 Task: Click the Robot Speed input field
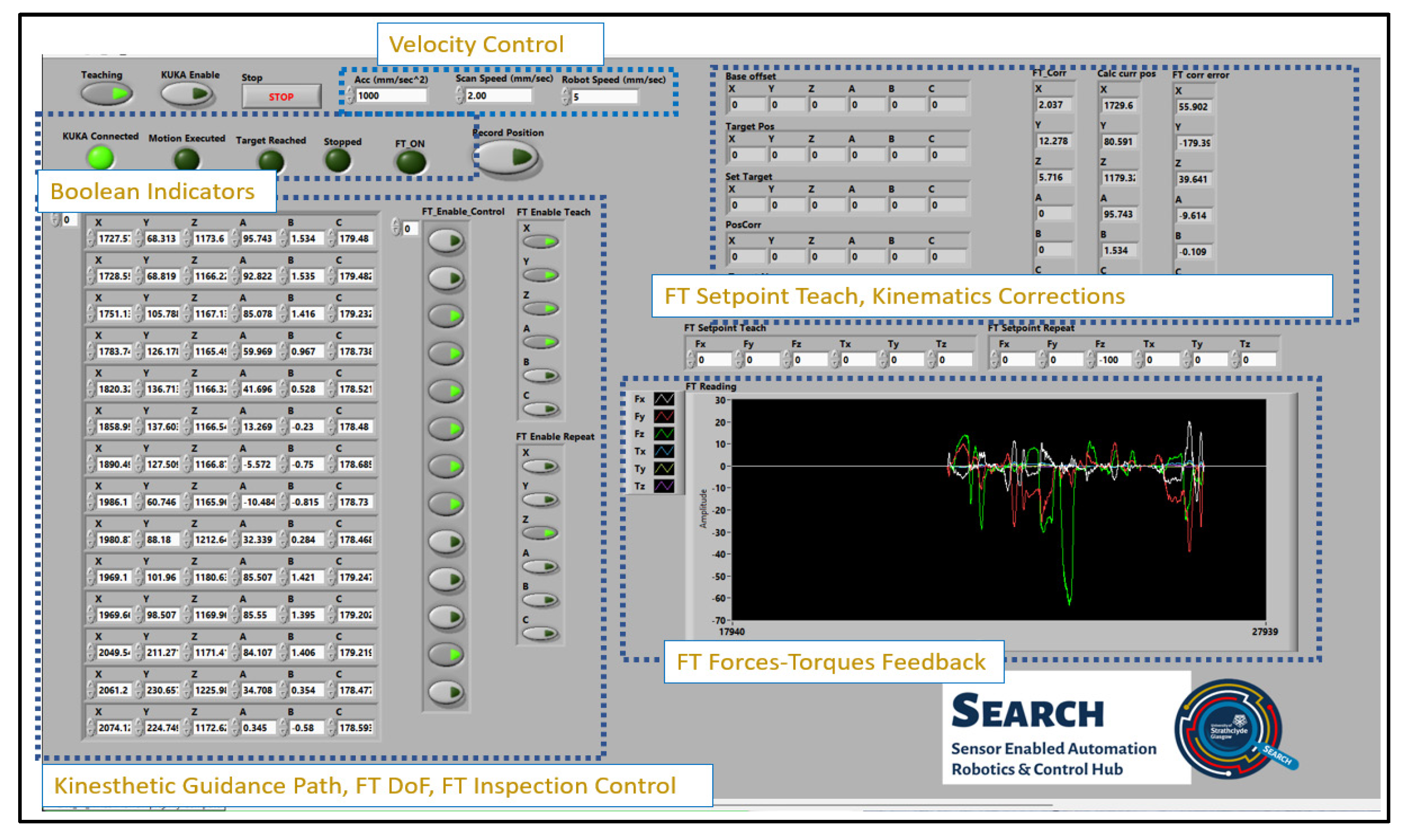[x=604, y=97]
